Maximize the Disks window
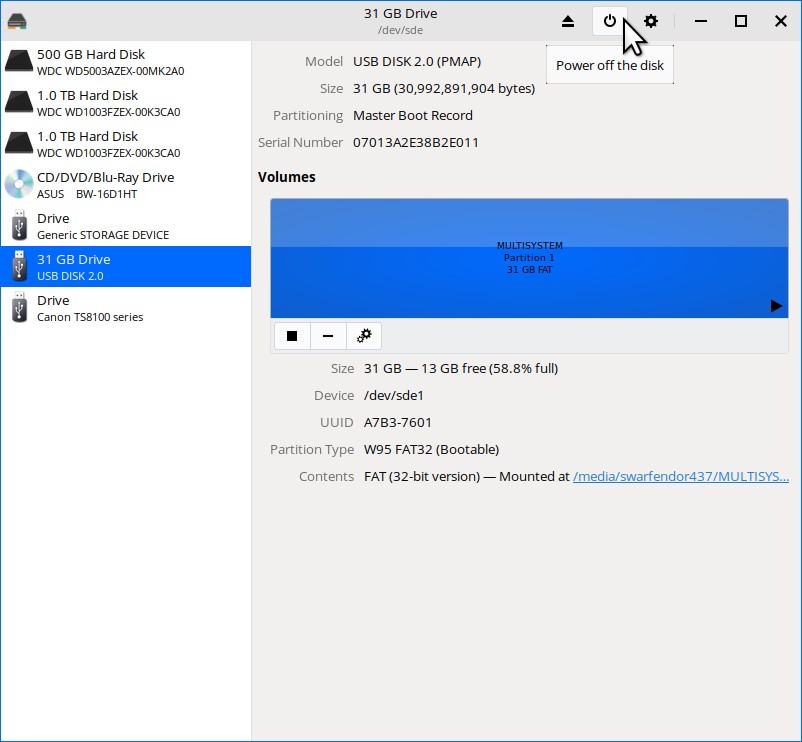Screen dimensions: 802x742 click(x=741, y=21)
